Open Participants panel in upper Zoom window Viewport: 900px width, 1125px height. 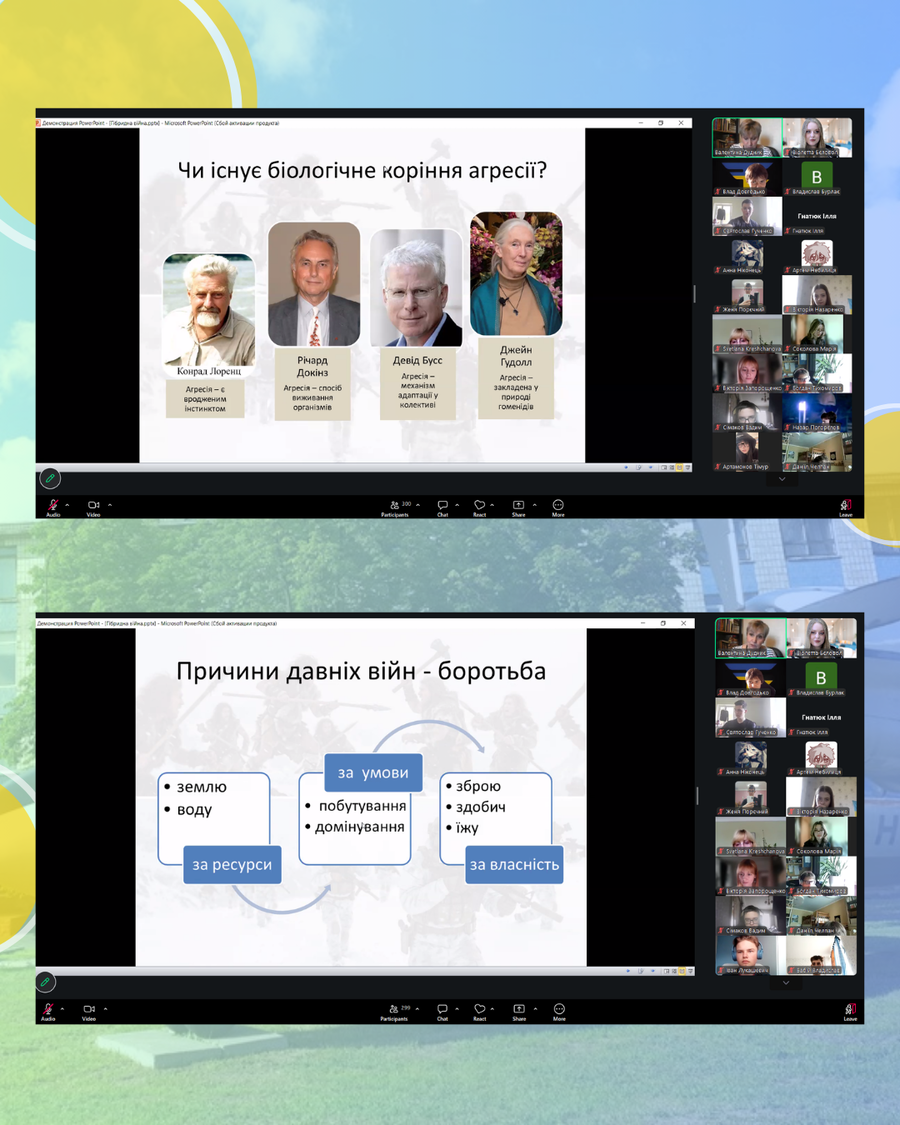[394, 506]
